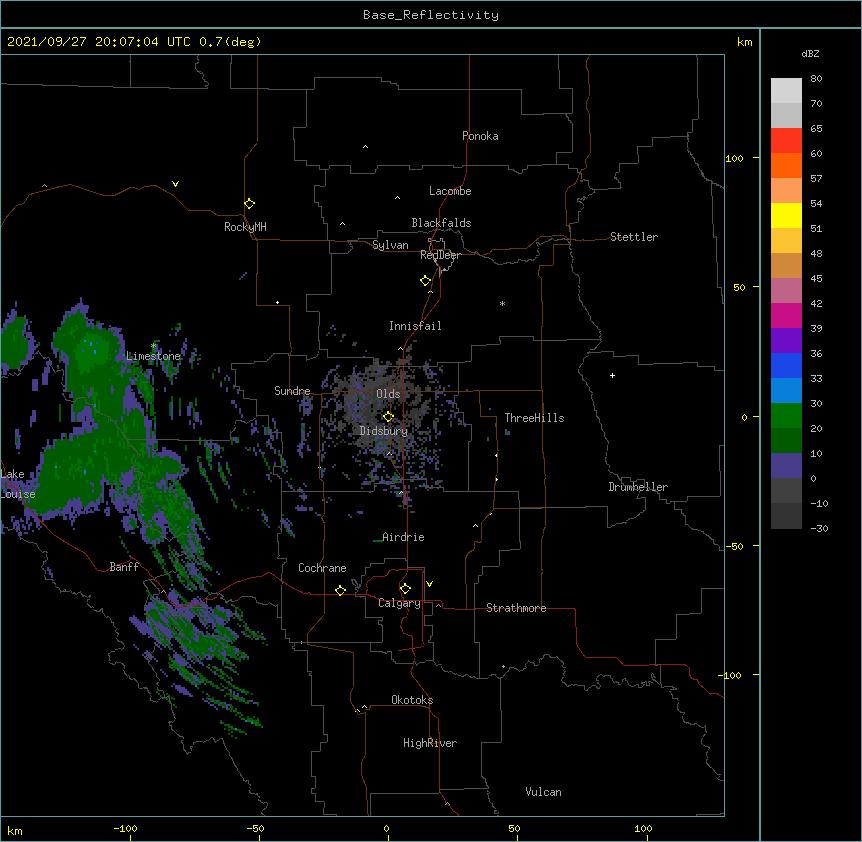Click the Didsbury town label

[x=384, y=431]
